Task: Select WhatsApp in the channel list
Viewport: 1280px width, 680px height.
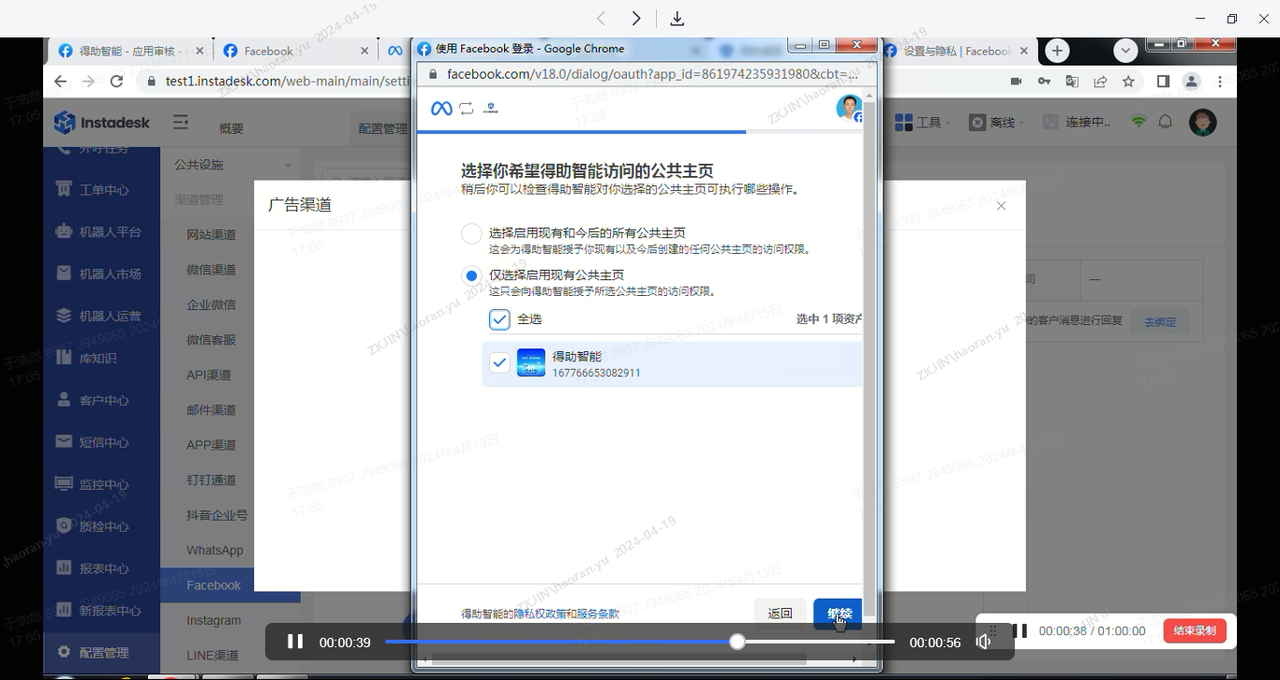Action: 214,550
